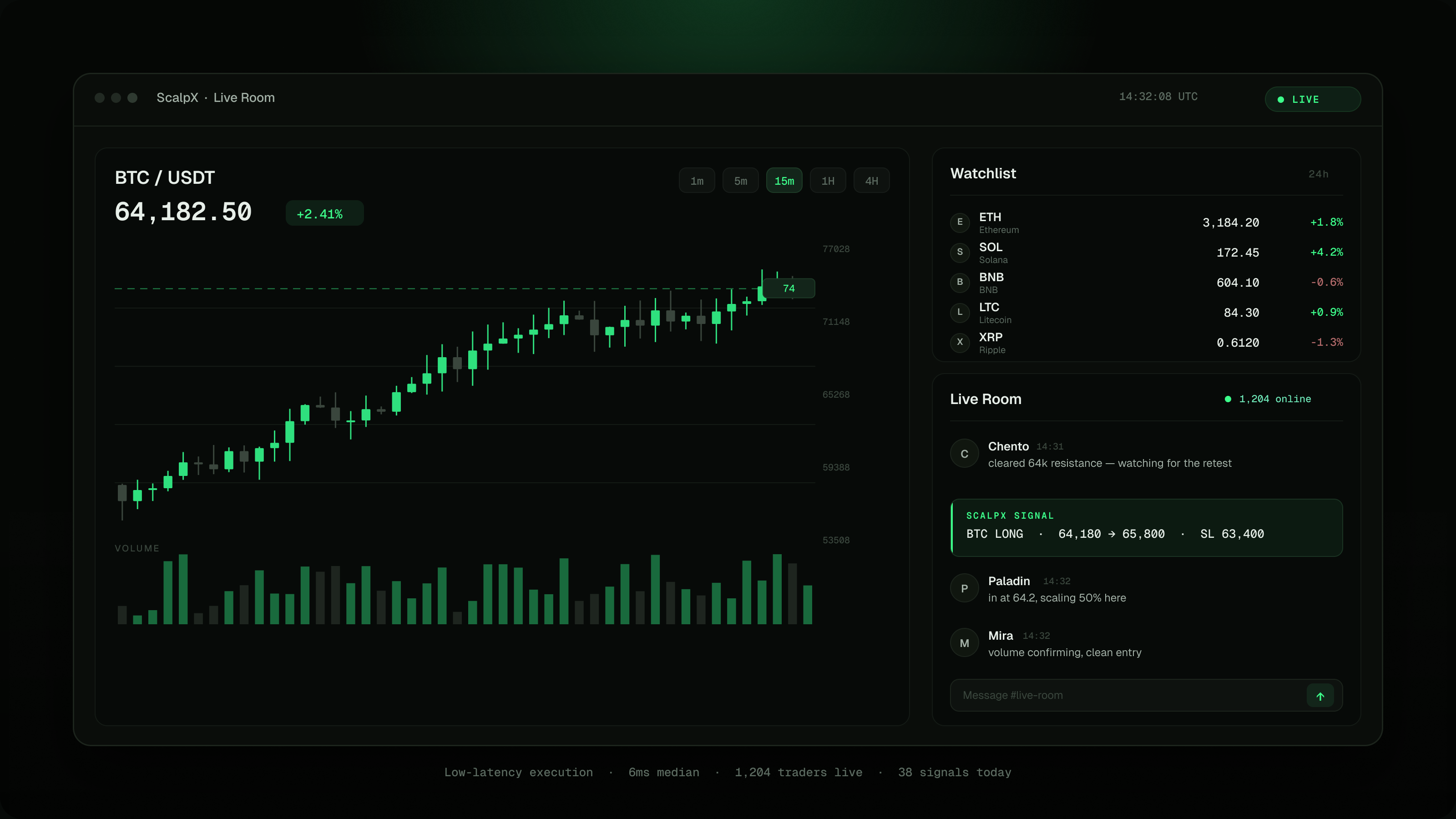
Task: Click the 74 price marker label
Action: tap(789, 289)
